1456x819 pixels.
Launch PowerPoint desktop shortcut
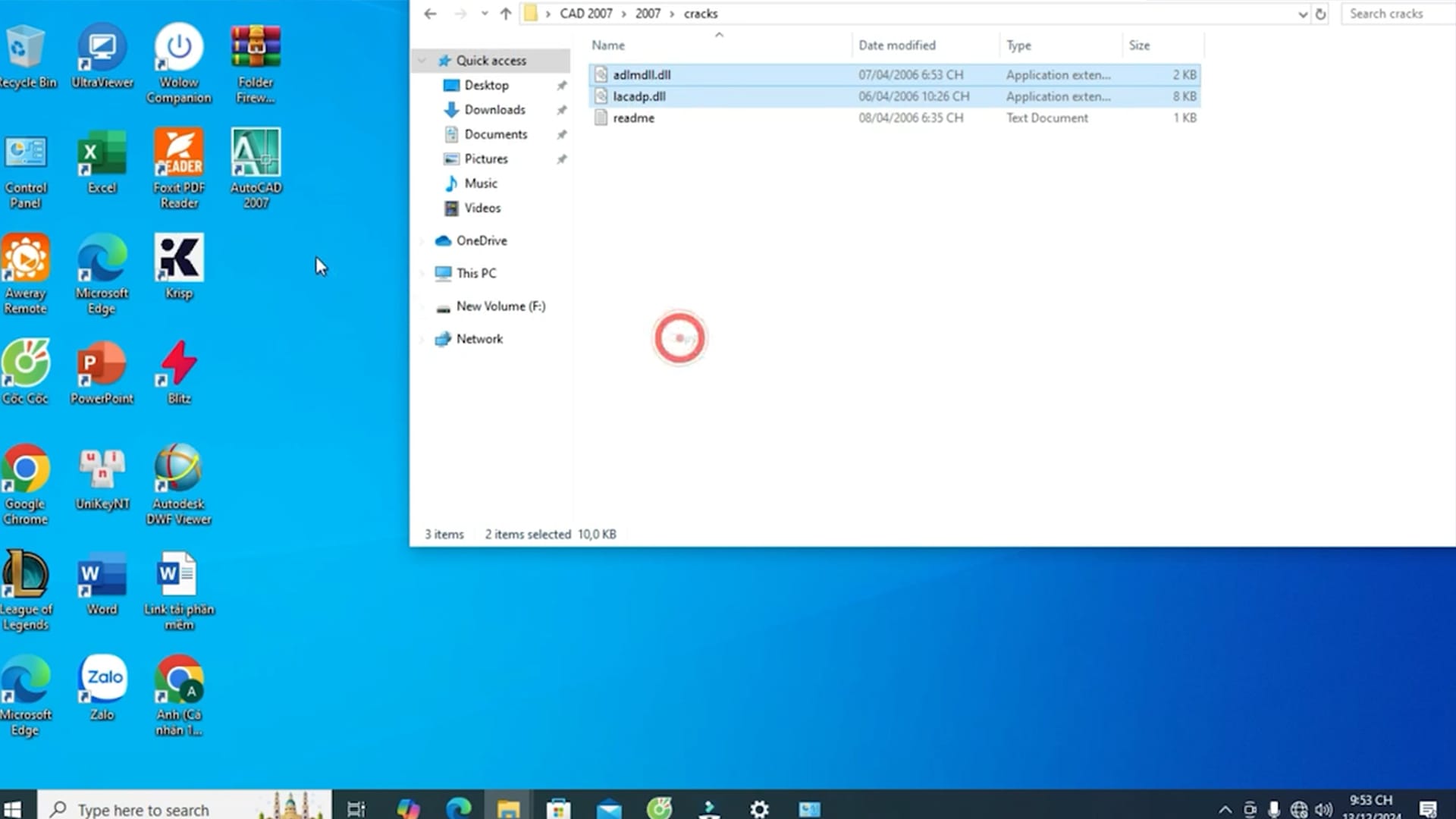coord(102,373)
